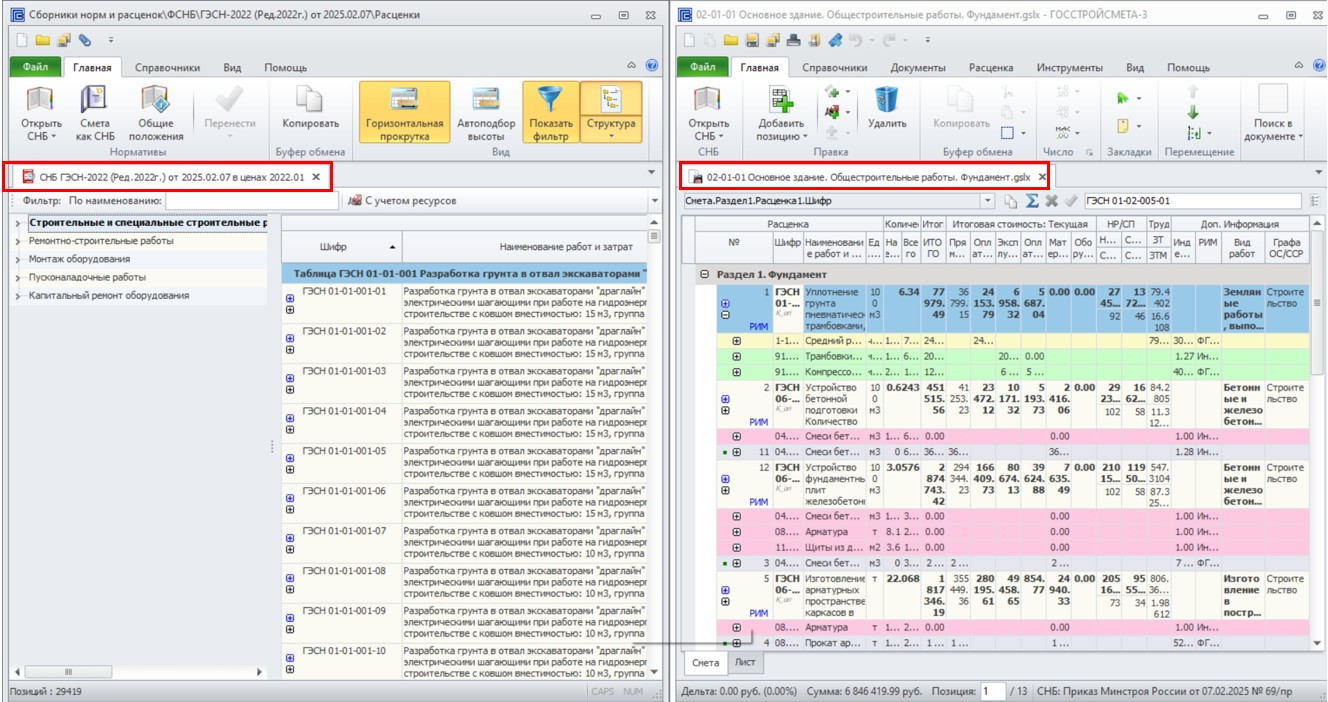Collapse Раздел 1. Фундамент section

705,274
